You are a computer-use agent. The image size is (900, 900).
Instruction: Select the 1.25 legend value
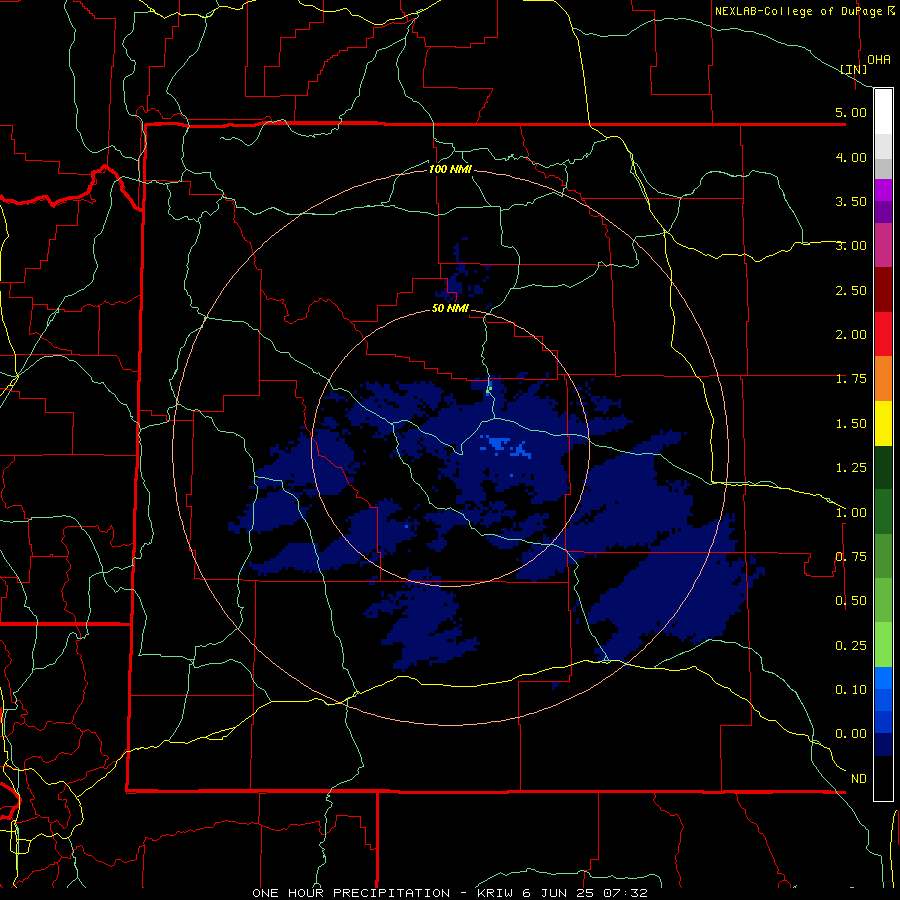point(851,468)
